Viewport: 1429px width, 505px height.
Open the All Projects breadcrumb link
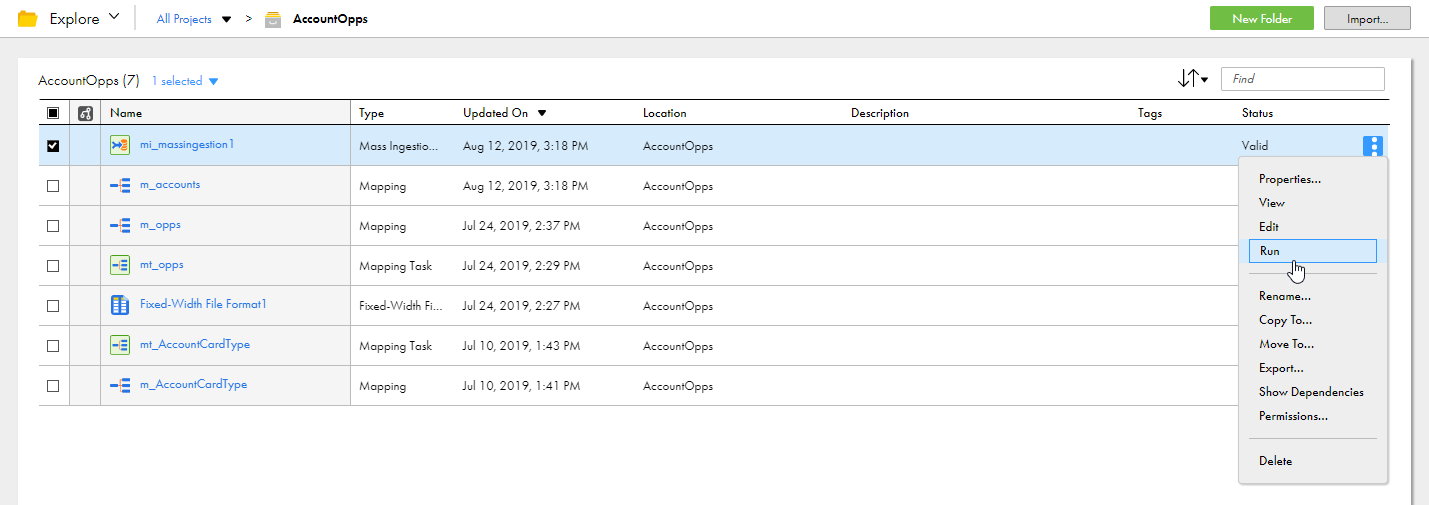[x=184, y=19]
